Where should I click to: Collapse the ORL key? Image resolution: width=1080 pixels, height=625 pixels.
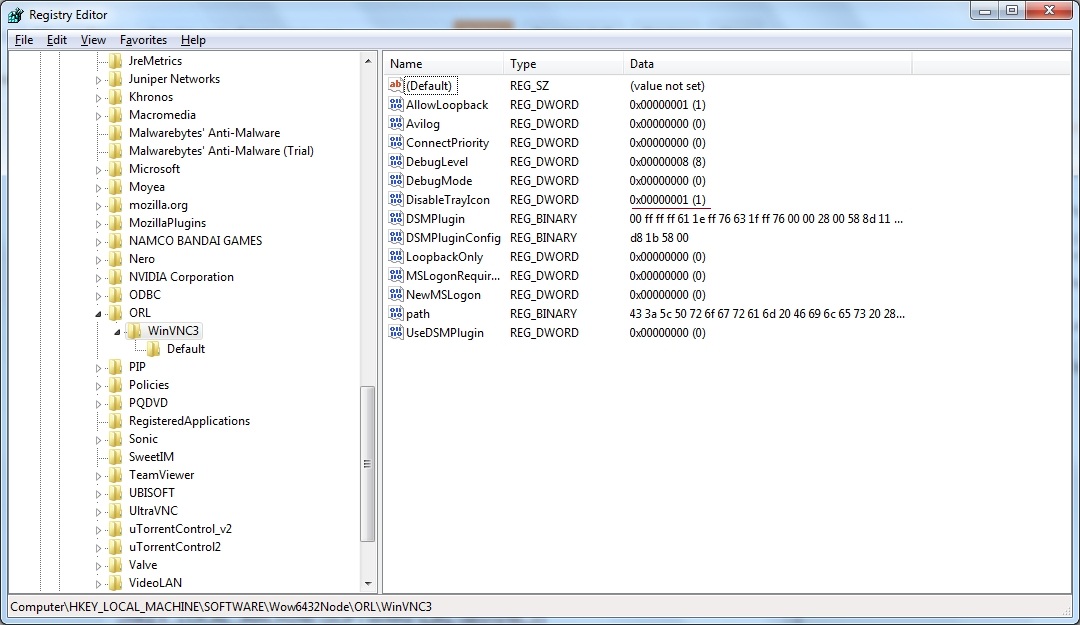(x=99, y=312)
